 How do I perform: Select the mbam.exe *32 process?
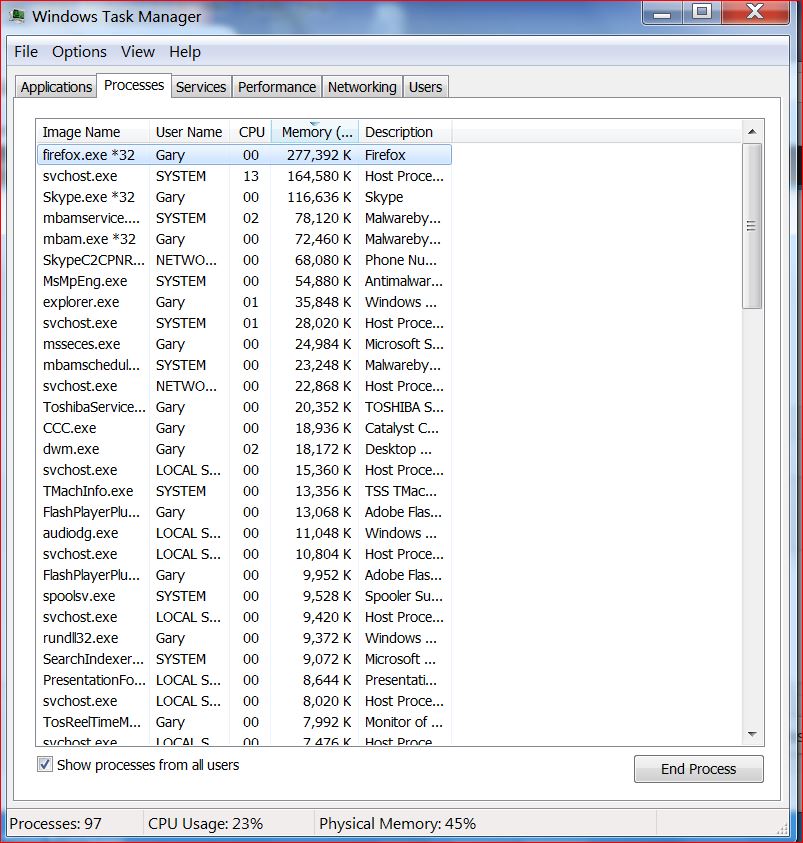pyautogui.click(x=244, y=239)
